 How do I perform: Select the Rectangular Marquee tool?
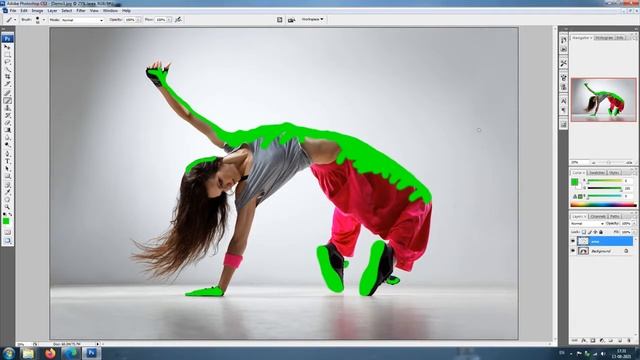point(7,54)
